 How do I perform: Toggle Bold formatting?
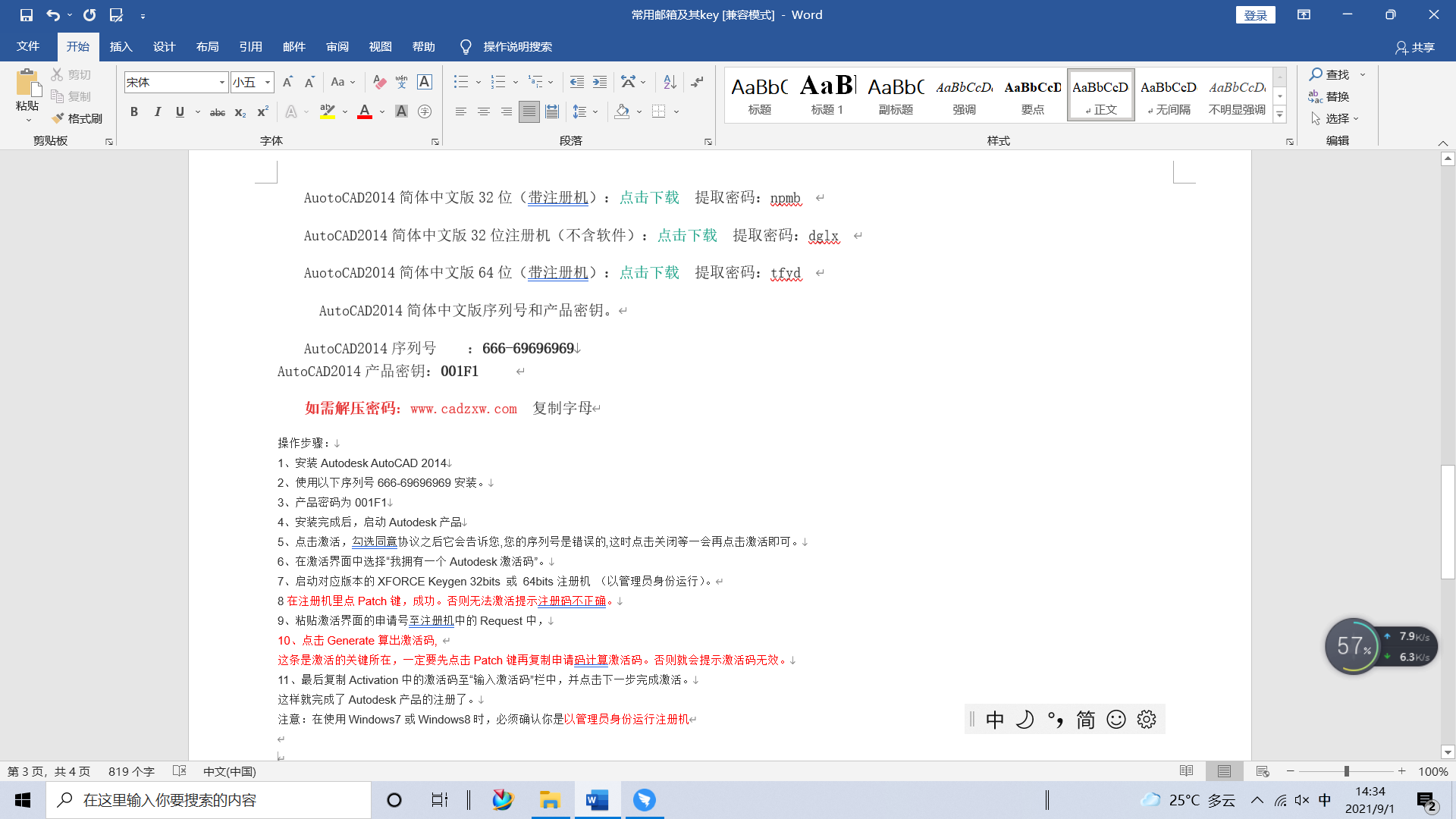coord(134,112)
